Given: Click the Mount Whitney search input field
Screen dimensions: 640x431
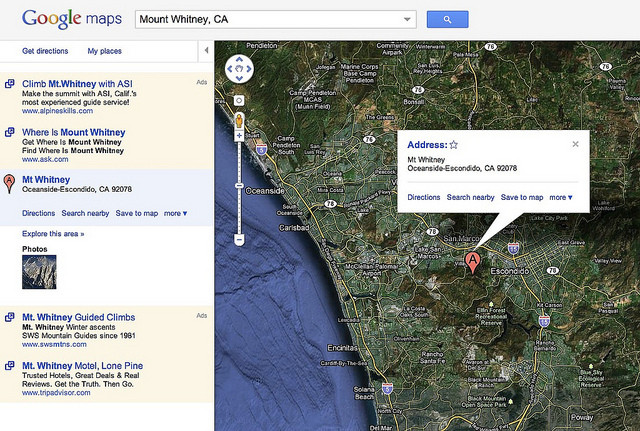Looking at the screenshot, I should coord(265,19).
